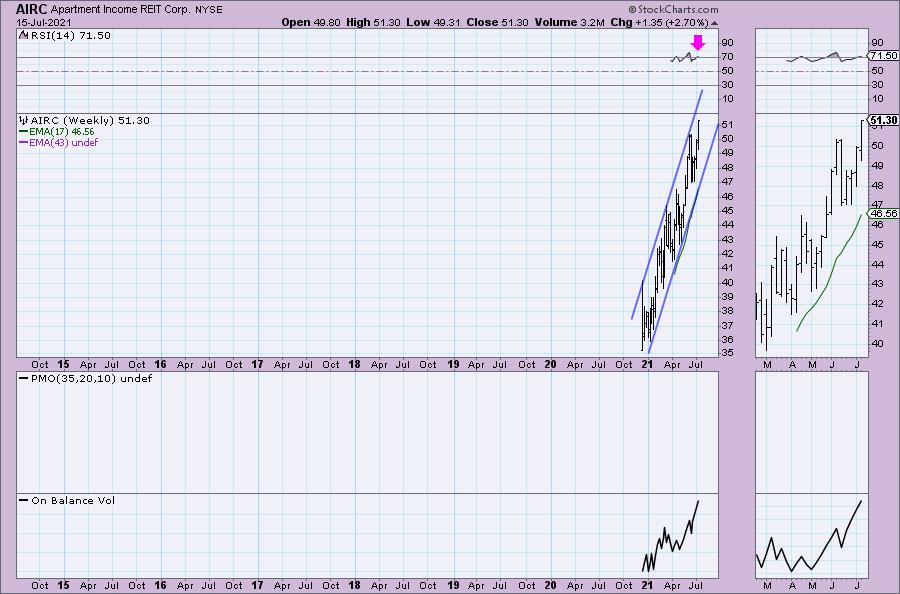Select the Close 51.30 value in header

(x=498, y=22)
